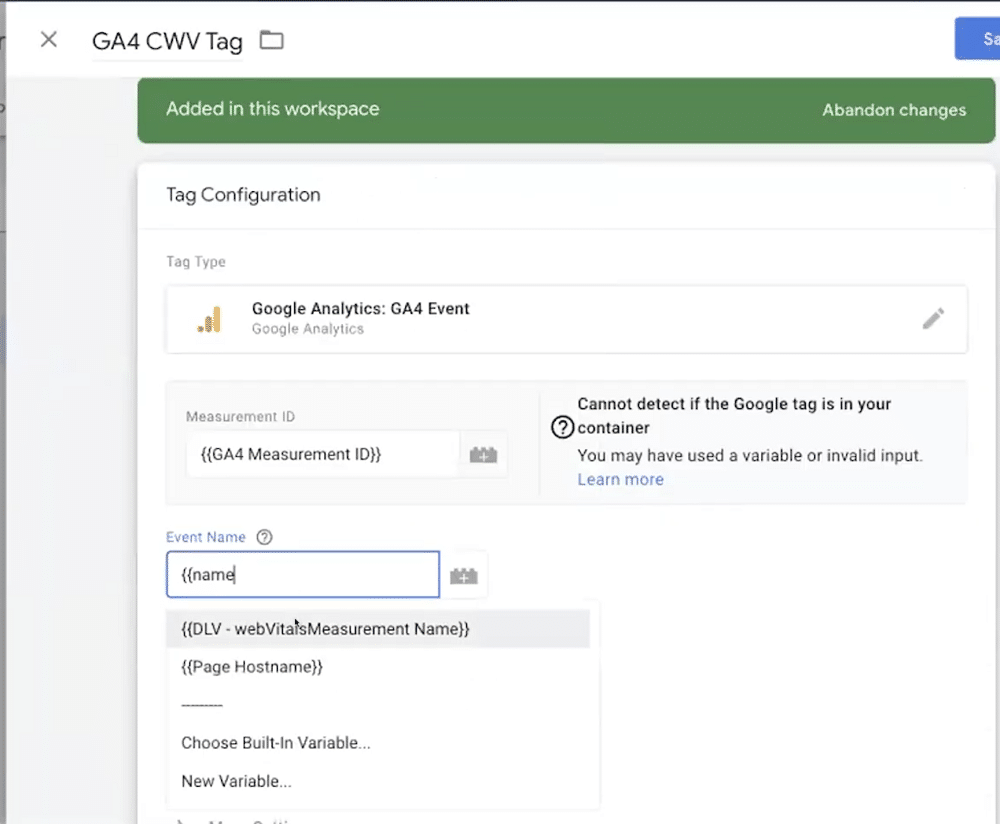Select New Variable from the suggestion list

click(x=236, y=781)
